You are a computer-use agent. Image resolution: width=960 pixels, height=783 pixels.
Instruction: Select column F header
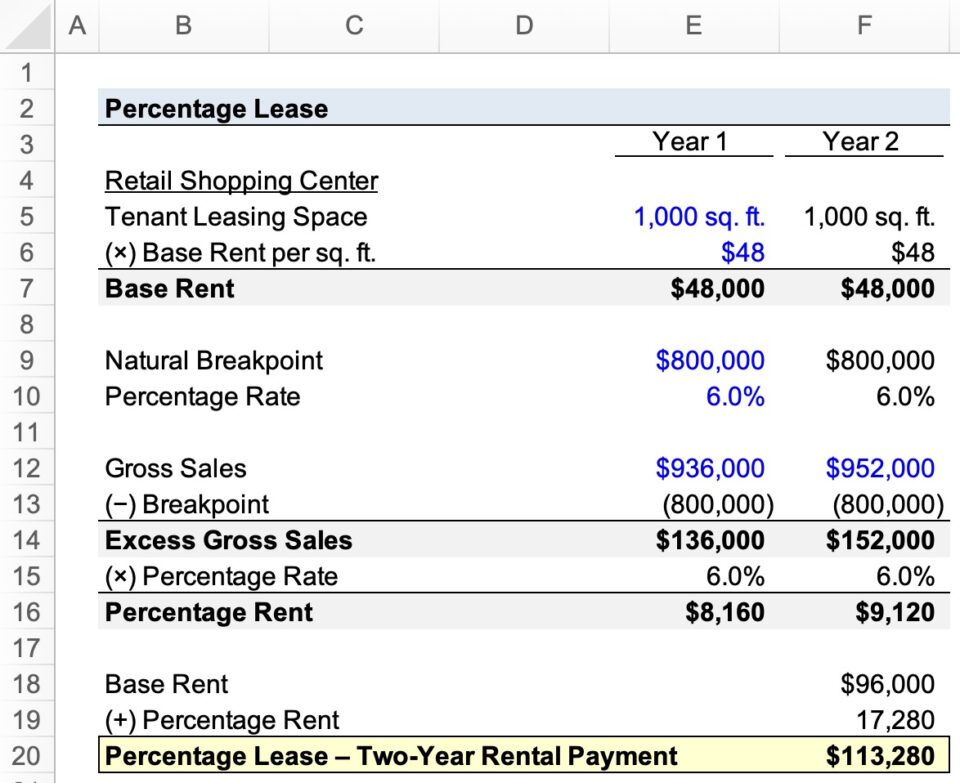pyautogui.click(x=863, y=27)
